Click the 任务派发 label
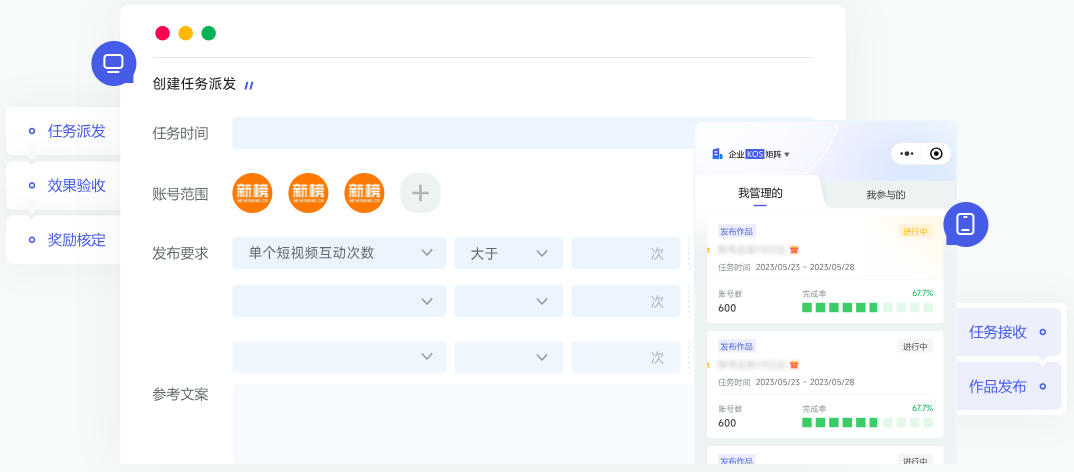The image size is (1074, 472). pyautogui.click(x=76, y=131)
